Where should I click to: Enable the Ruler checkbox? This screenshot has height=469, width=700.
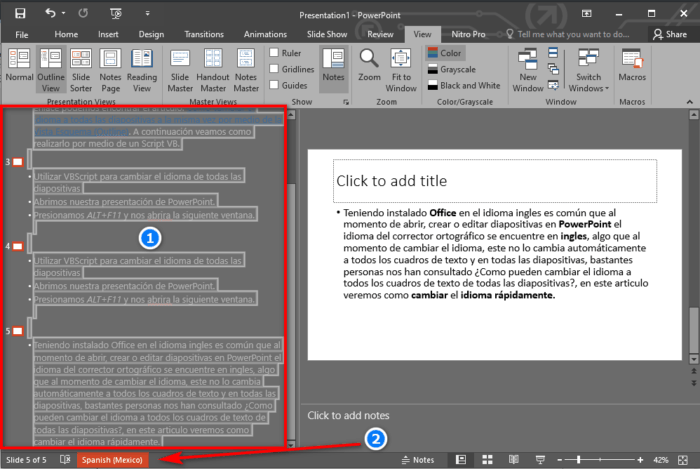click(274, 53)
